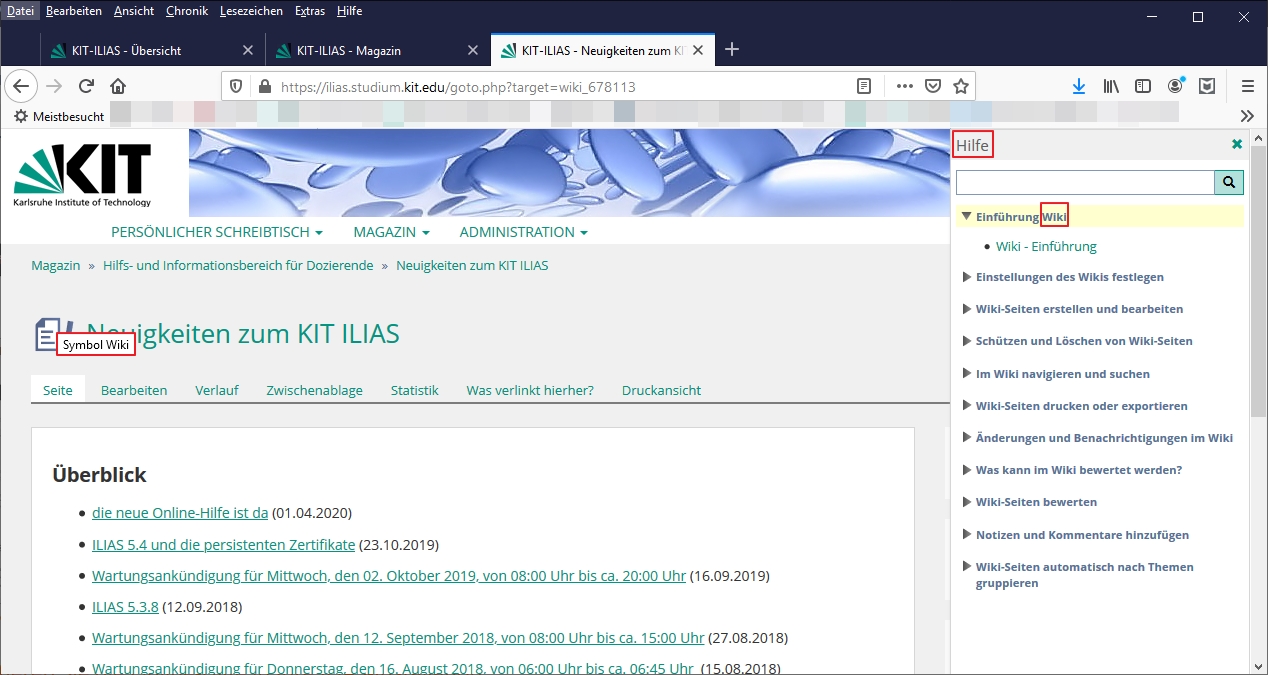
Task: Click into the help panel search field
Action: click(x=1085, y=182)
